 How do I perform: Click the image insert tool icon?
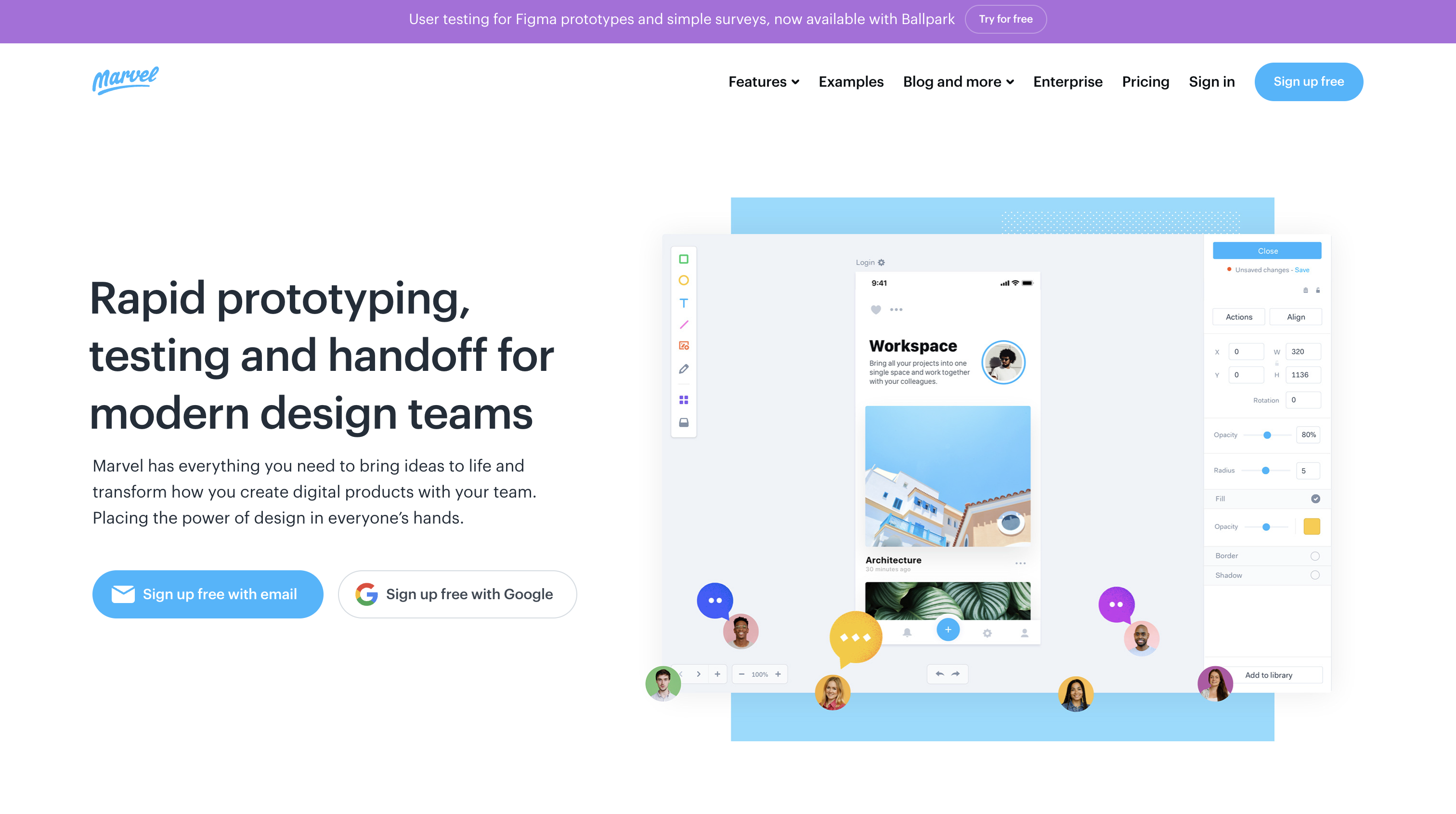[x=683, y=345]
